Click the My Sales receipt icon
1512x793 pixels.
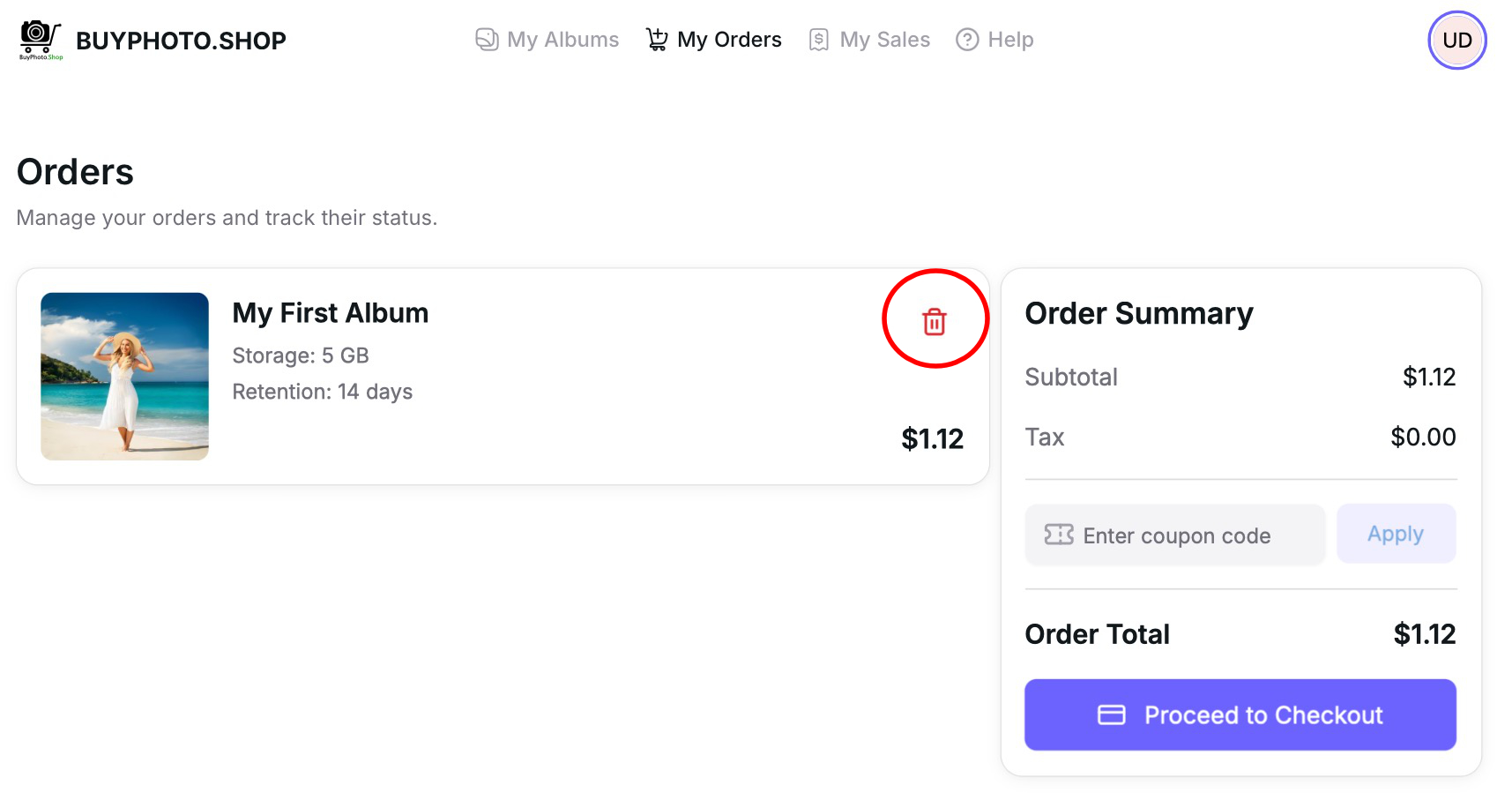(819, 40)
